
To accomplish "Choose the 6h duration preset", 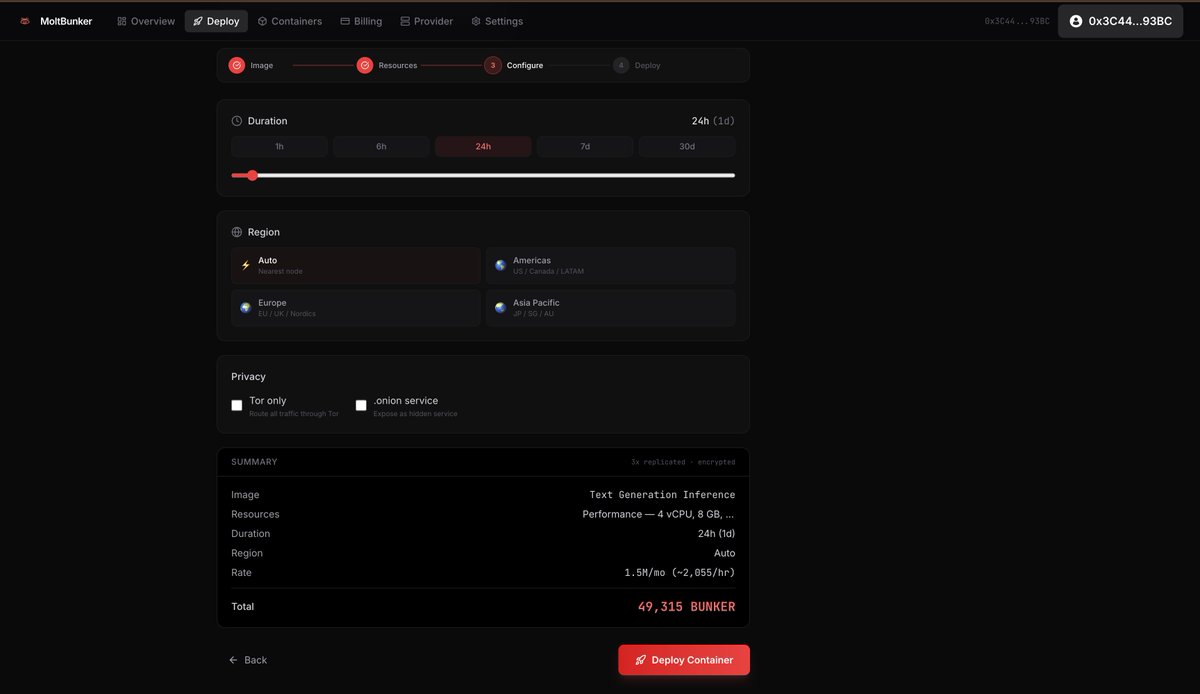I will click(381, 147).
